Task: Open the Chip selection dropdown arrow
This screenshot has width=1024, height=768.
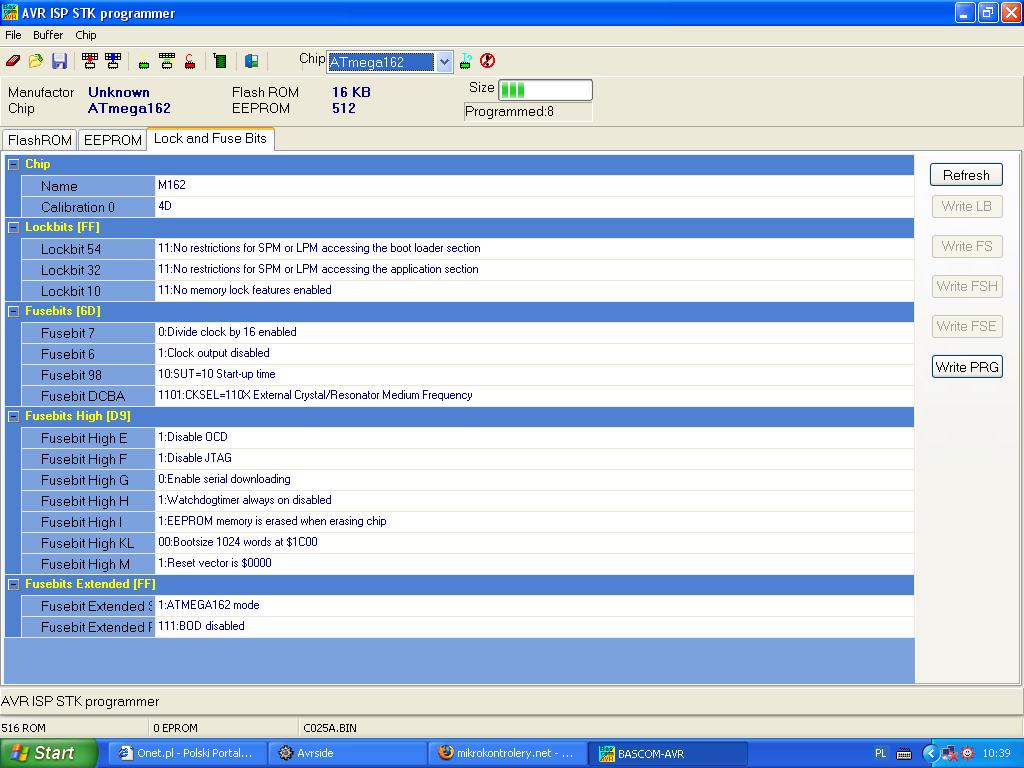Action: tap(444, 62)
